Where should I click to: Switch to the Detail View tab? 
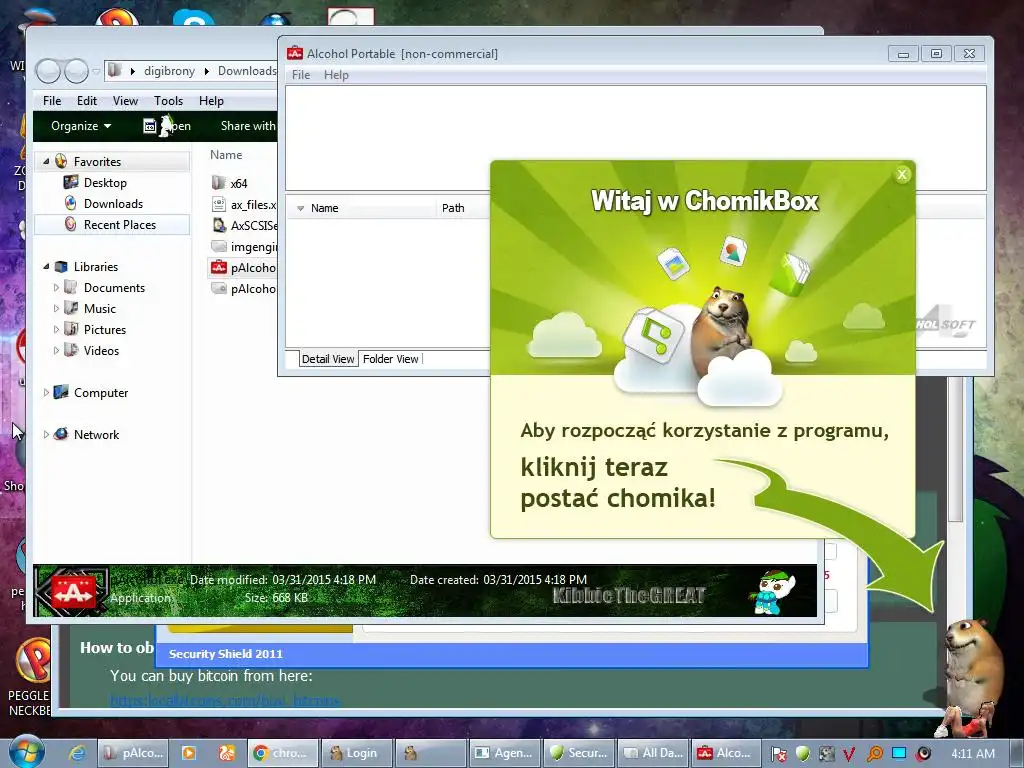(328, 359)
